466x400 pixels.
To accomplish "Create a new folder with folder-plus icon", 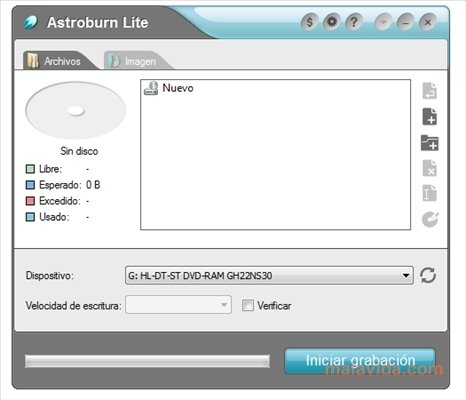I will pos(430,143).
